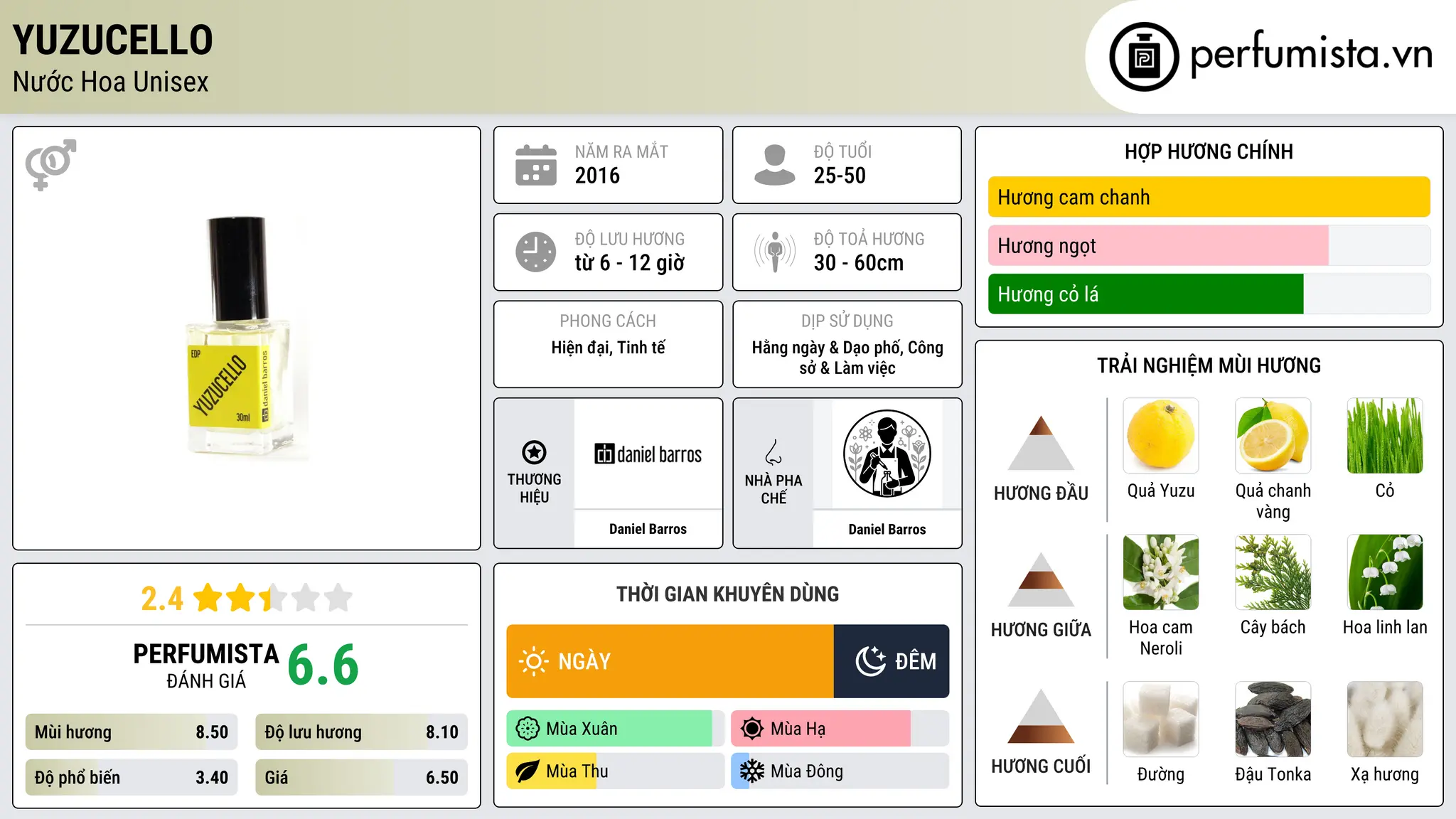Click the yellow Hương cam chanh accord bar
This screenshot has width=1456, height=819.
1209,197
